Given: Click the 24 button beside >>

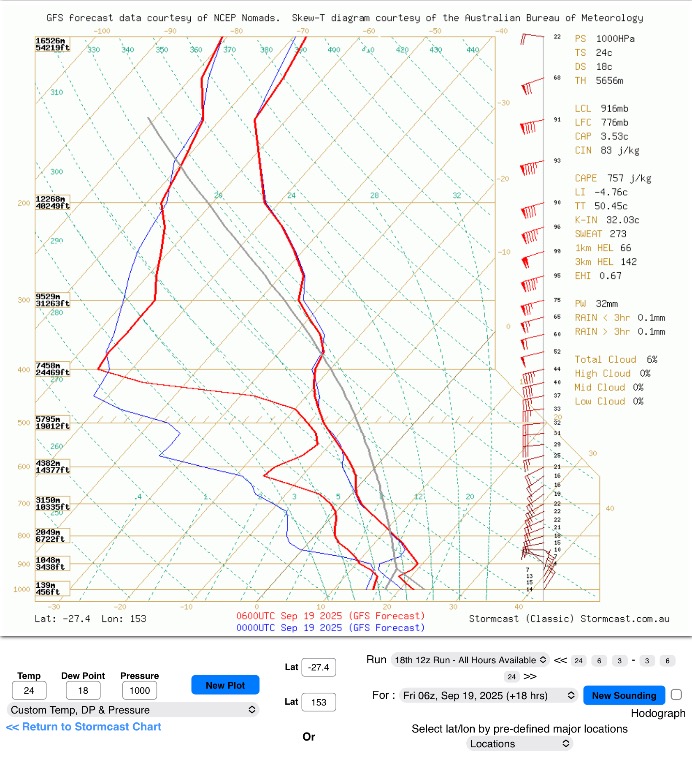Looking at the screenshot, I should (510, 677).
